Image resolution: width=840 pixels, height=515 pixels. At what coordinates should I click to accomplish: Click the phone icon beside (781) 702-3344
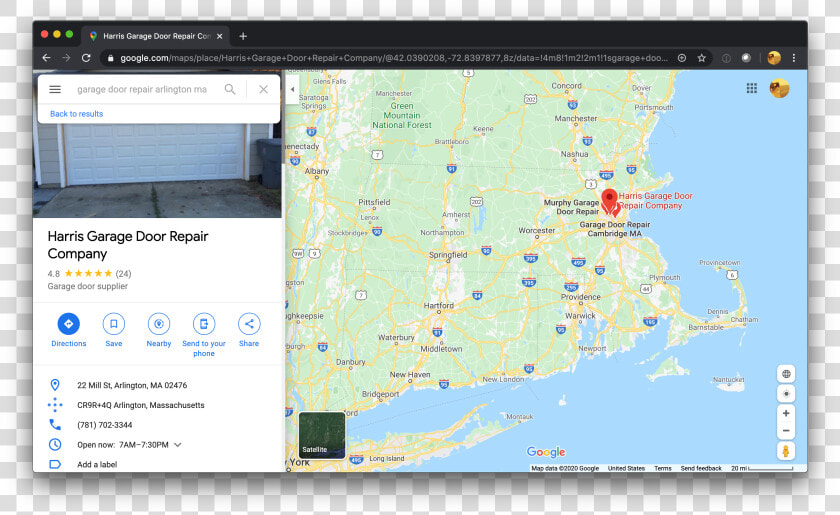point(55,424)
